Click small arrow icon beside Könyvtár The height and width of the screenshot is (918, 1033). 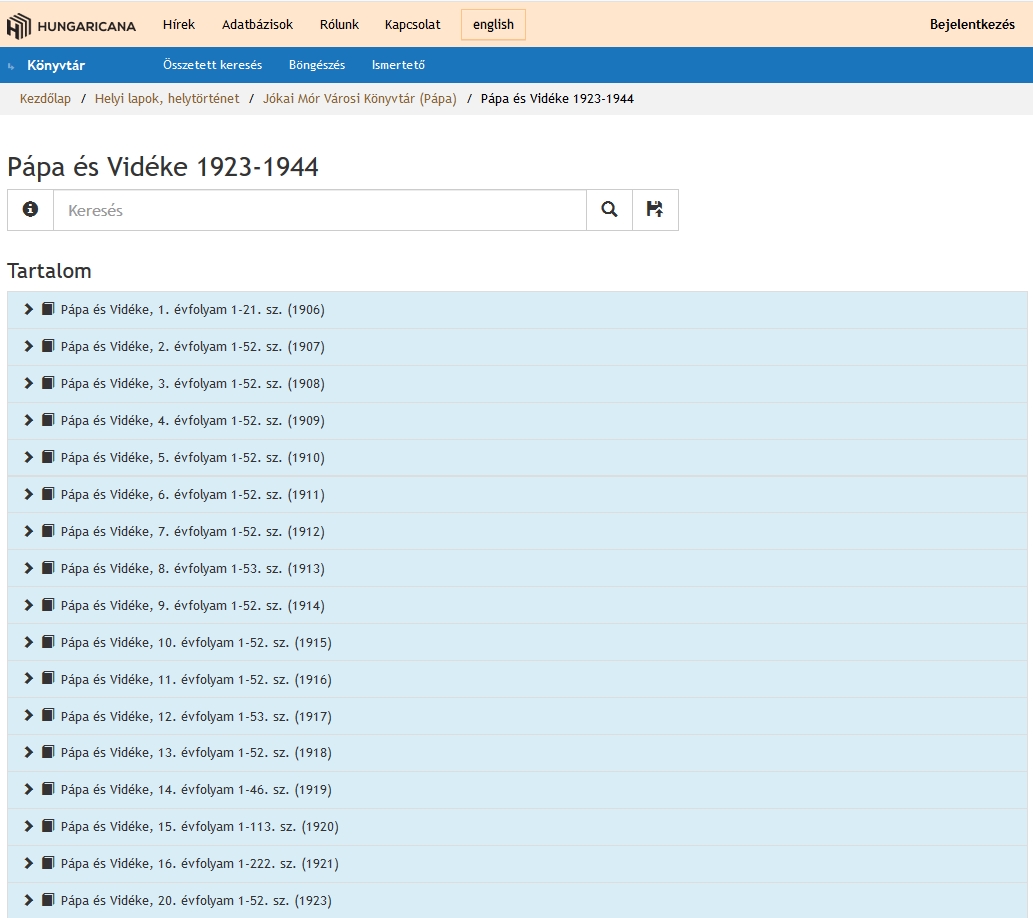pyautogui.click(x=11, y=66)
